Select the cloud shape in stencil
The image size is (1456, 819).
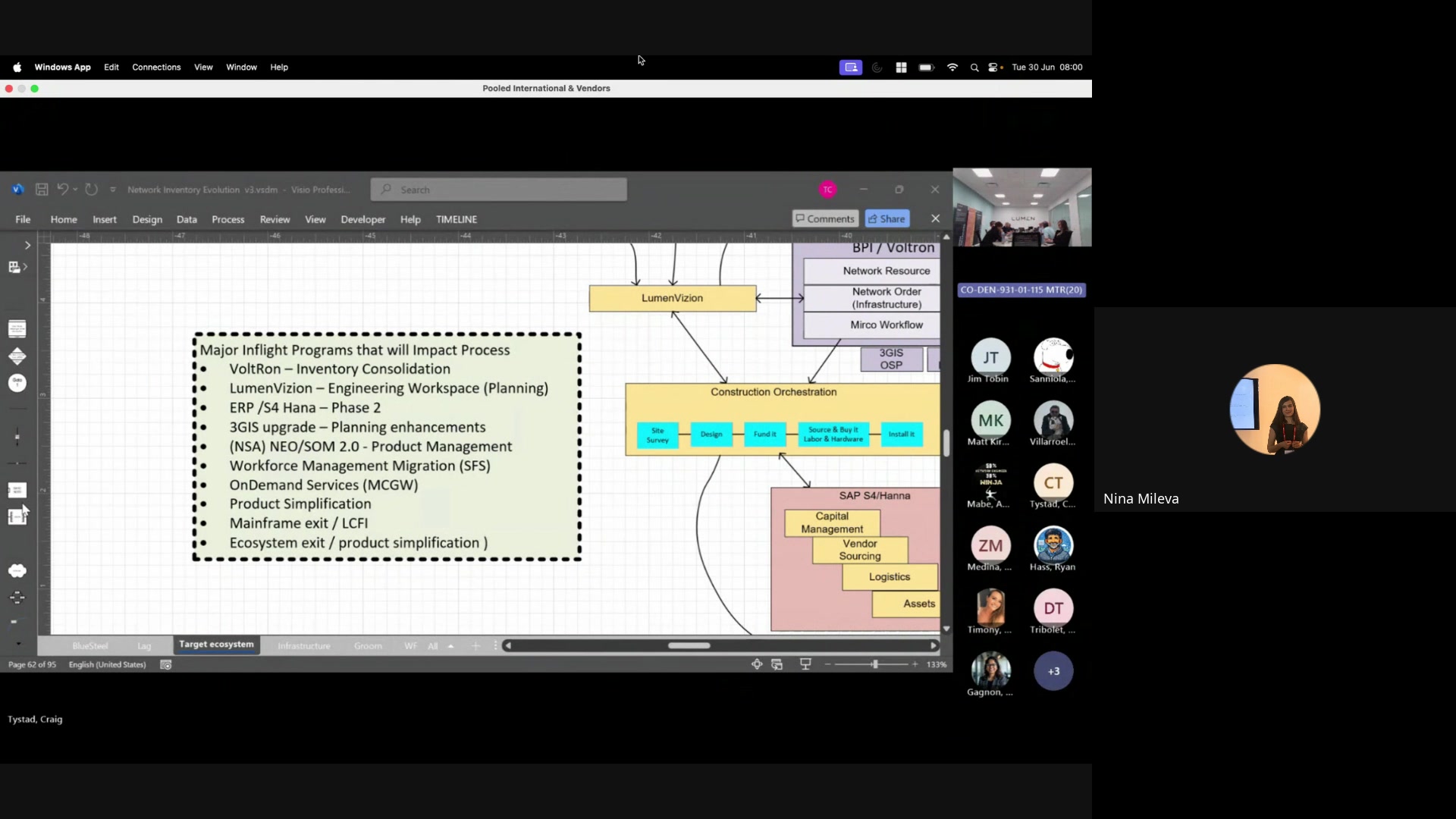click(x=17, y=570)
